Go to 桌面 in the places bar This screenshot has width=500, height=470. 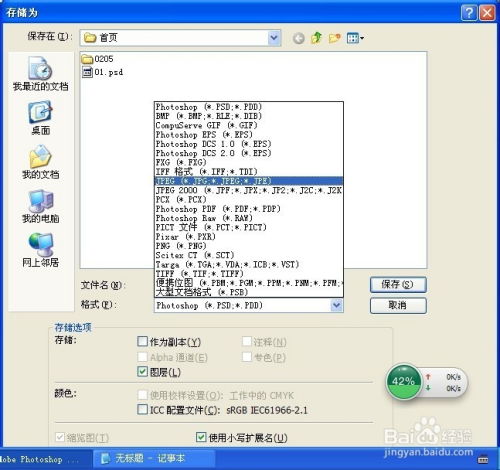tap(40, 118)
